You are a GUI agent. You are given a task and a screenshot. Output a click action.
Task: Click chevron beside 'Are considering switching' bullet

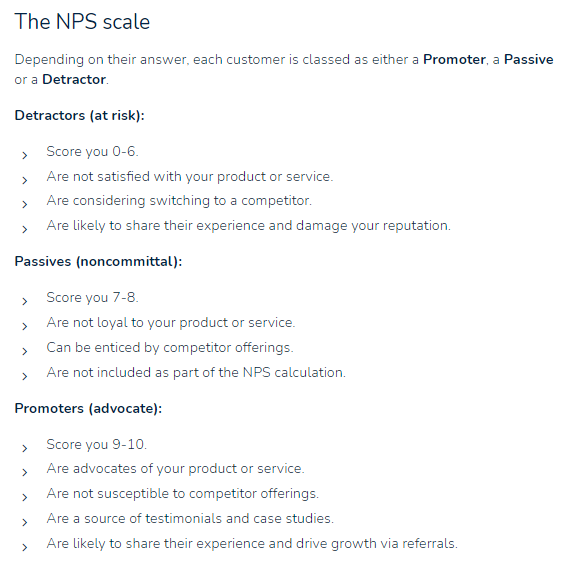coord(25,204)
